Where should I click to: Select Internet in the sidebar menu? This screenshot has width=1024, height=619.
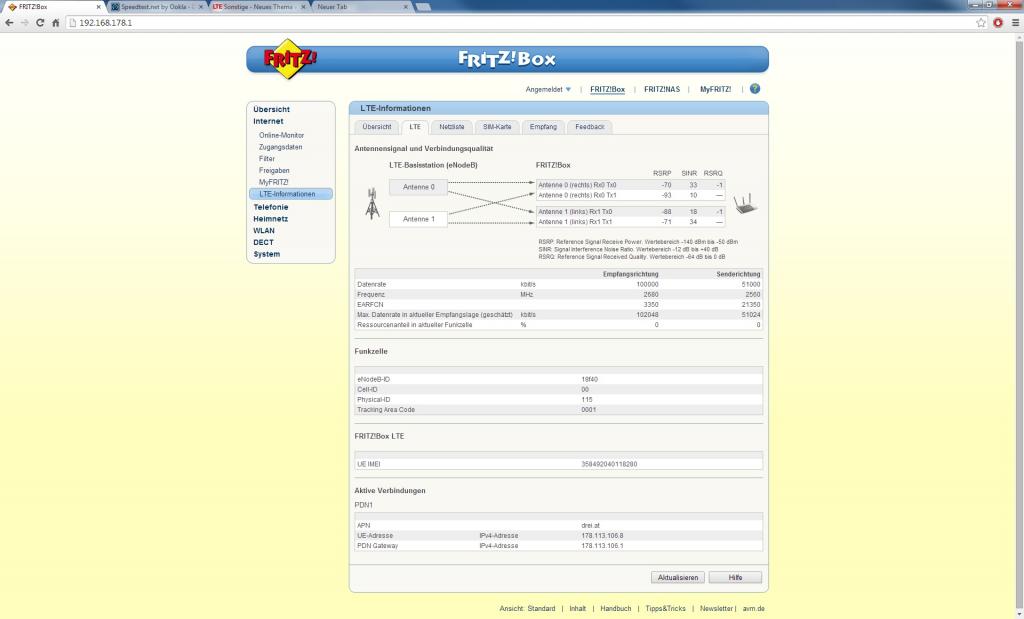click(x=268, y=121)
